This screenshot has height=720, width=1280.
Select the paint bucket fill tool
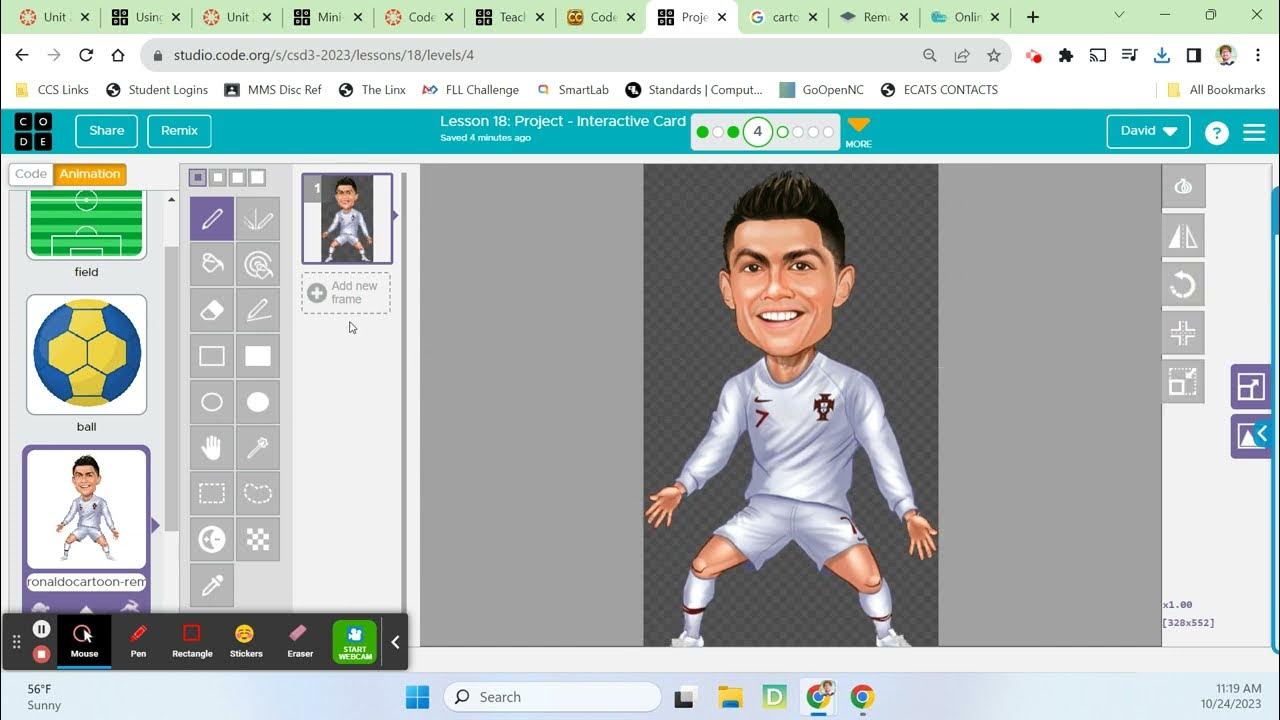click(212, 264)
